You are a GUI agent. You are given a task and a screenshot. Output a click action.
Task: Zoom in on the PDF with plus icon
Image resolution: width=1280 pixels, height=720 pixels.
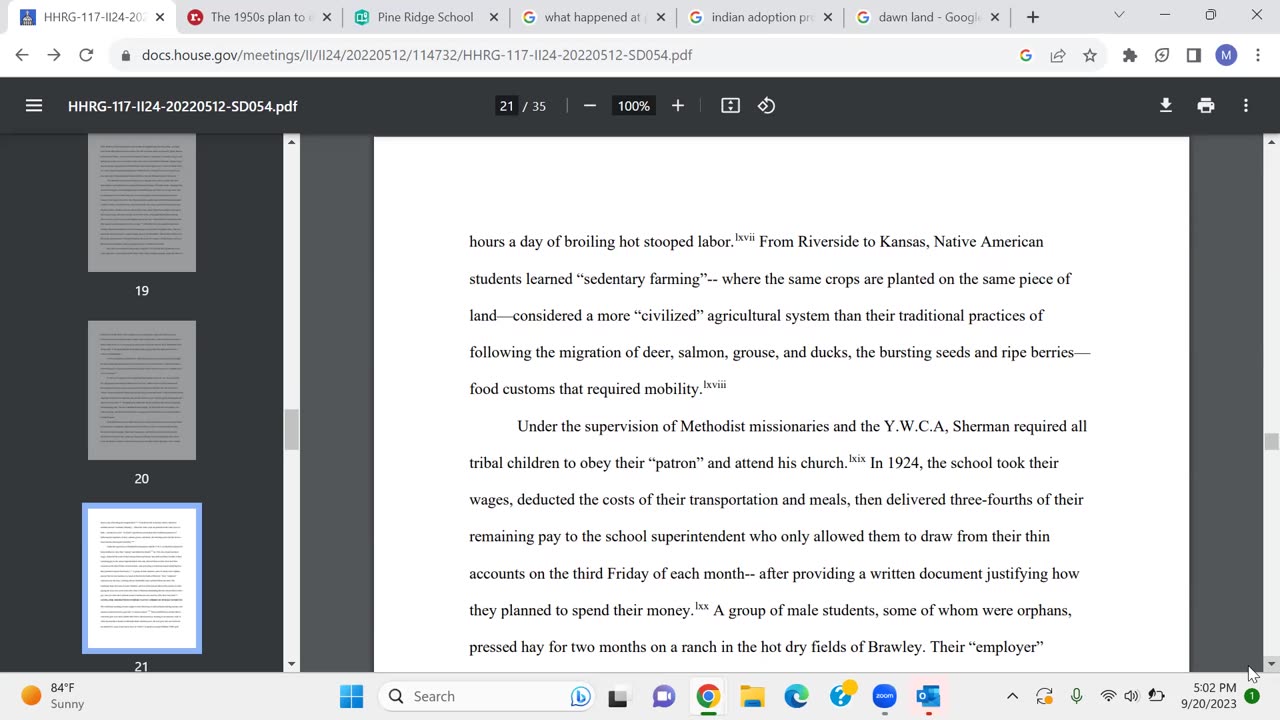[678, 106]
